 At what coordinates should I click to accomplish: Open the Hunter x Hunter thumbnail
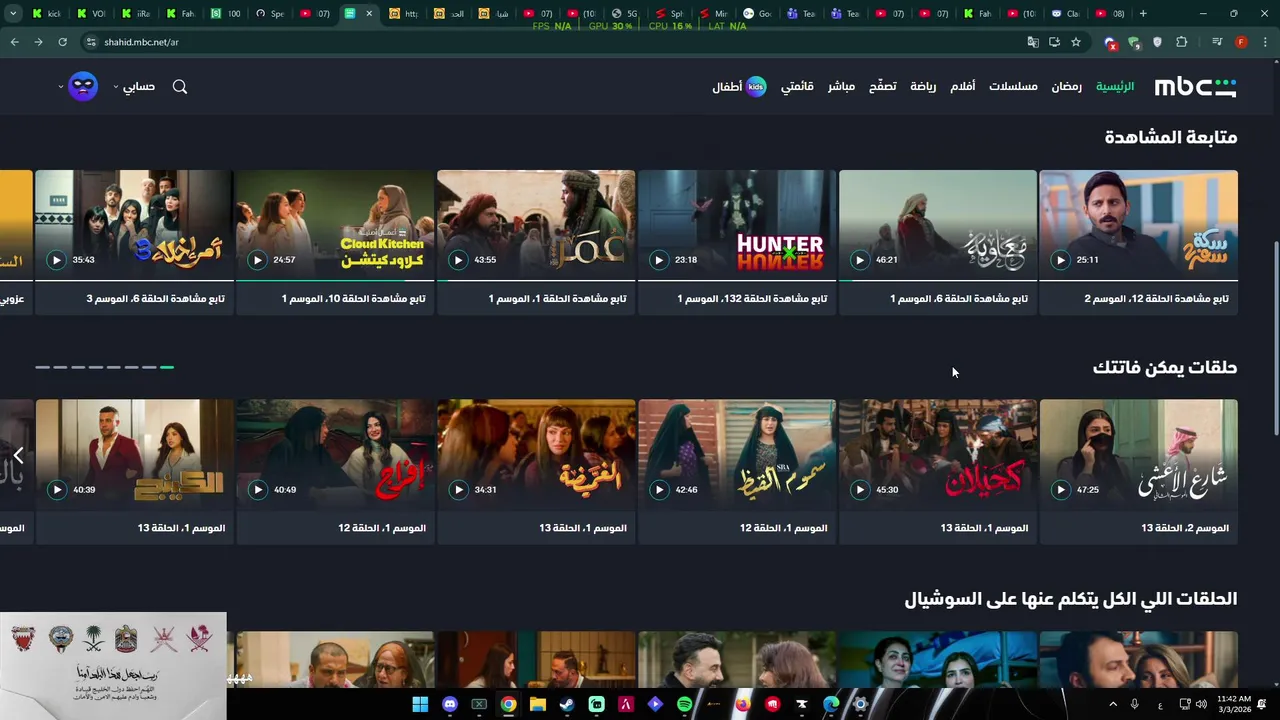pyautogui.click(x=737, y=224)
